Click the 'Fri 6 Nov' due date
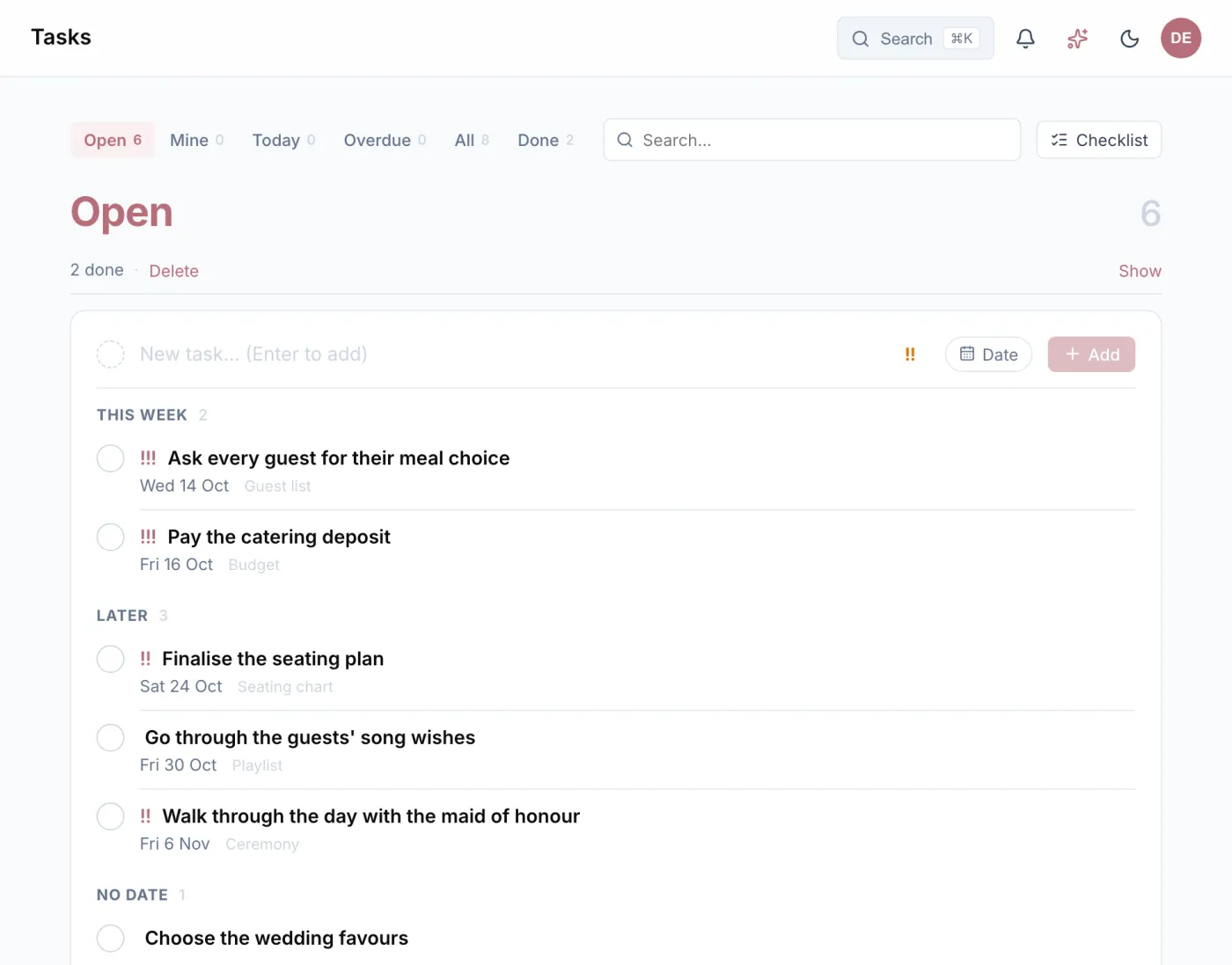 pyautogui.click(x=174, y=844)
